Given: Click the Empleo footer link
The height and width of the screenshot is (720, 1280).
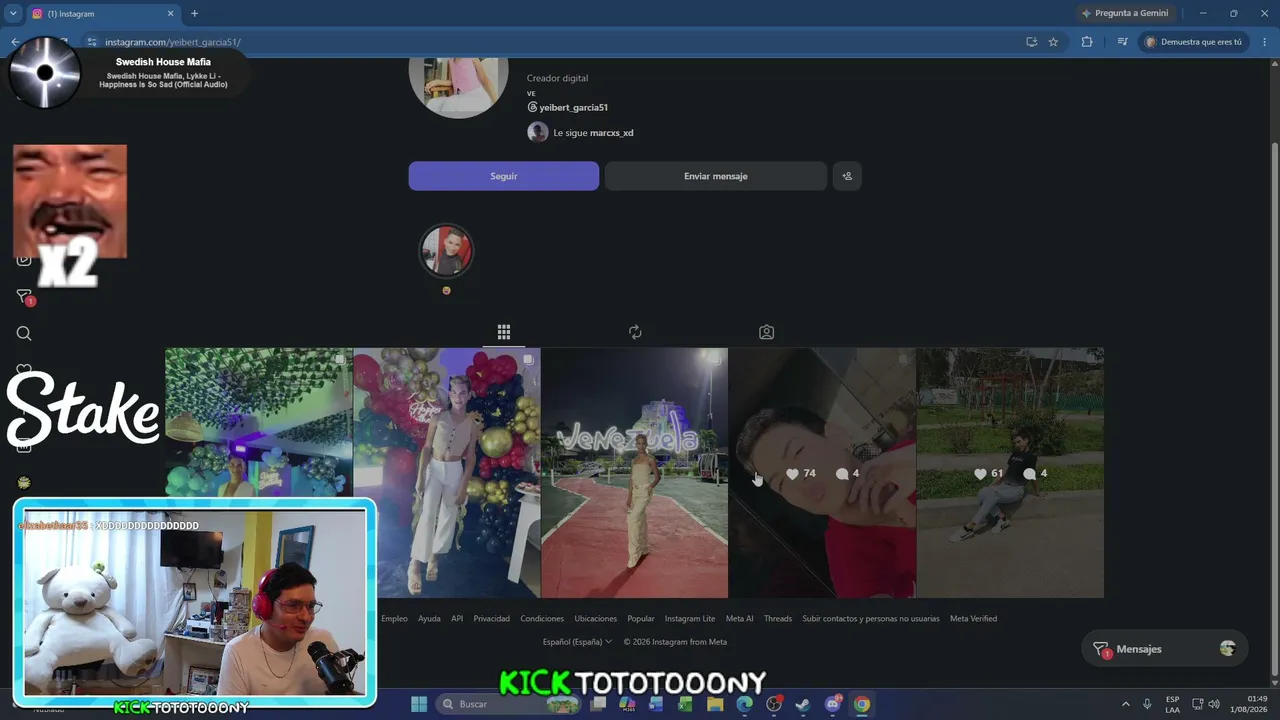Looking at the screenshot, I should [x=394, y=619].
